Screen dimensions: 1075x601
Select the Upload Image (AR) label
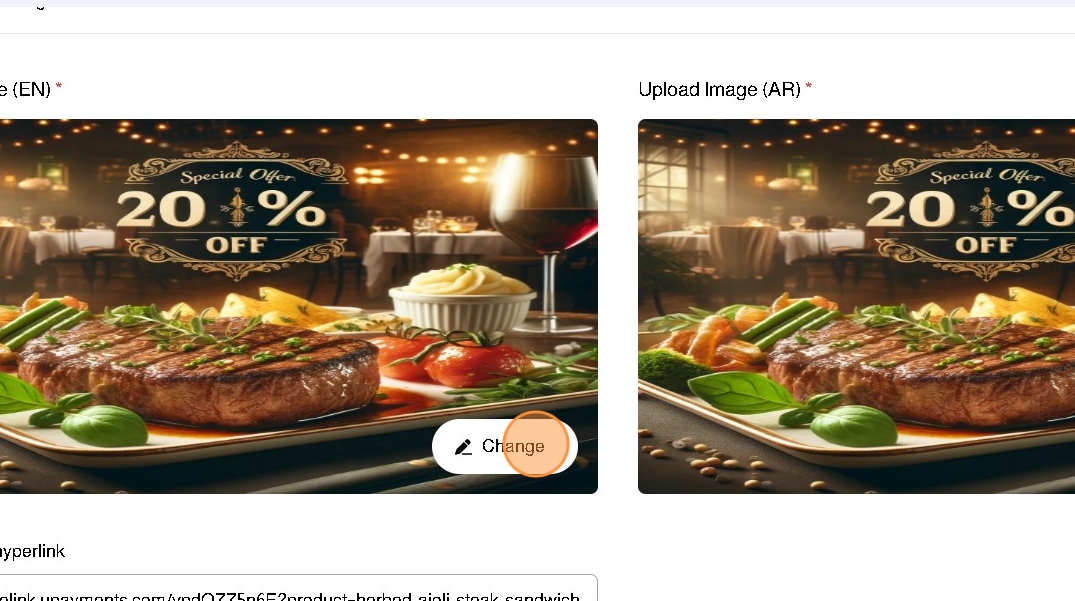point(719,90)
